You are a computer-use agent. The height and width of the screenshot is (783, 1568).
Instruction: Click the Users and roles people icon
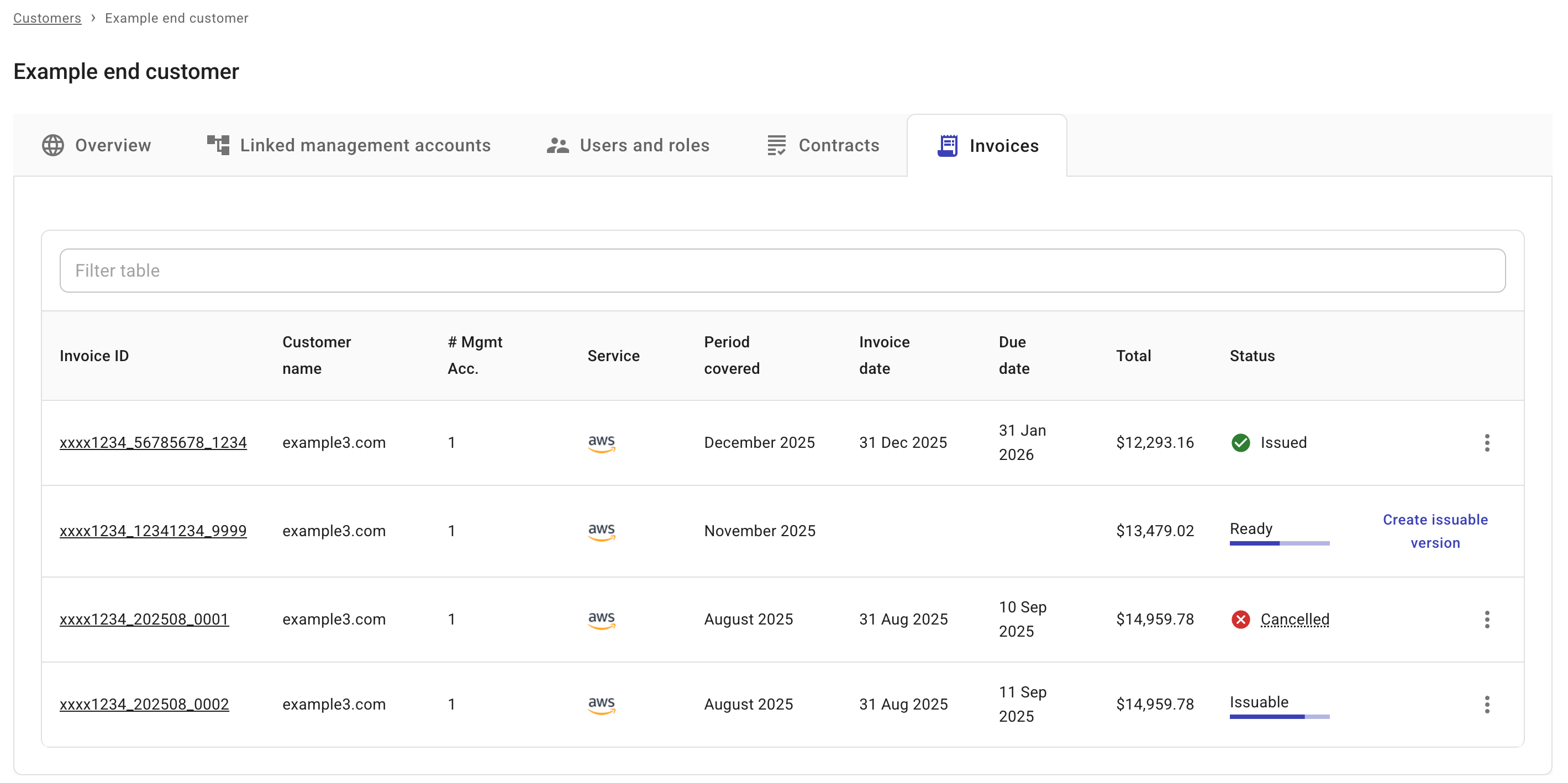pos(558,145)
